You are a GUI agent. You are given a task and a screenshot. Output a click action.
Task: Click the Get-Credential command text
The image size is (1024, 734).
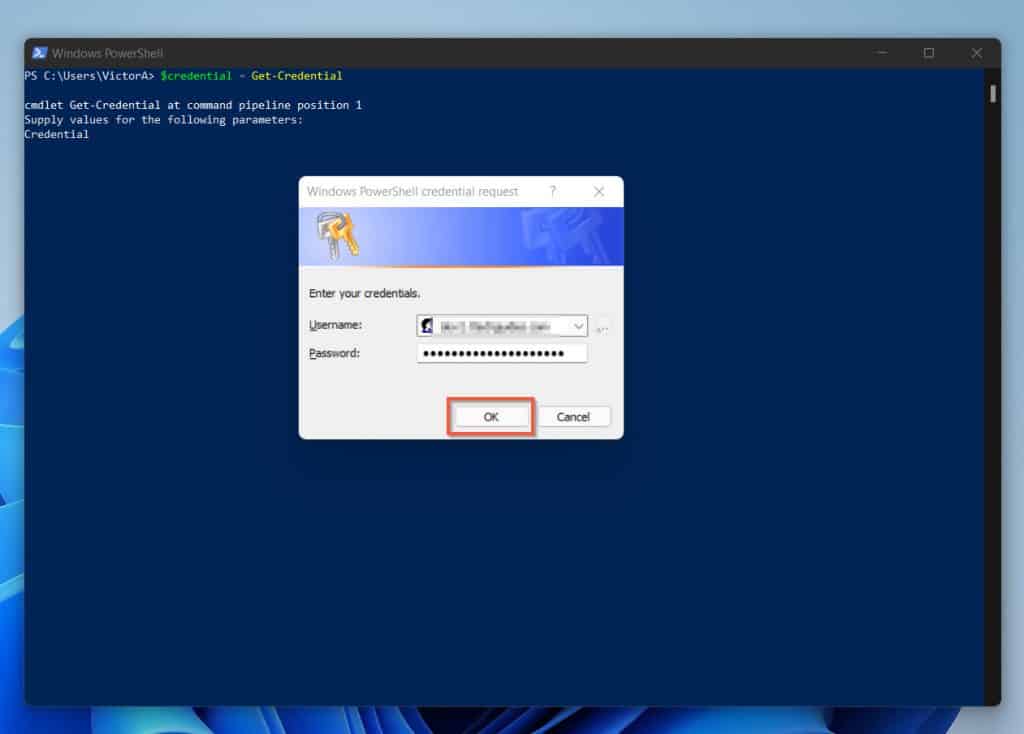pos(296,76)
